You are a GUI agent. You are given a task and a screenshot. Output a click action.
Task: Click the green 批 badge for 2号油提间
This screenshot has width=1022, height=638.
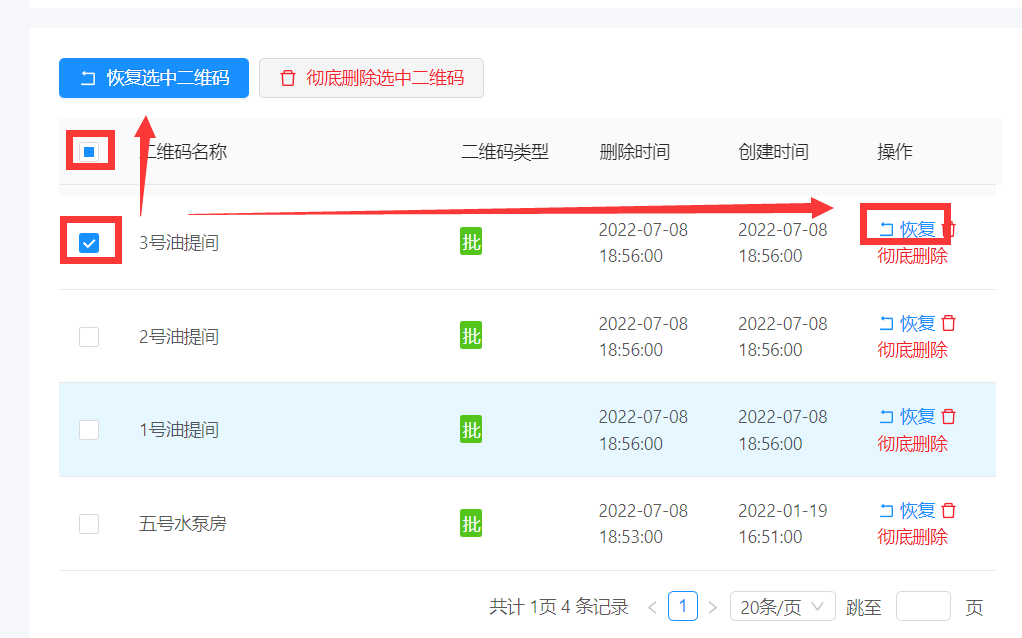click(471, 336)
